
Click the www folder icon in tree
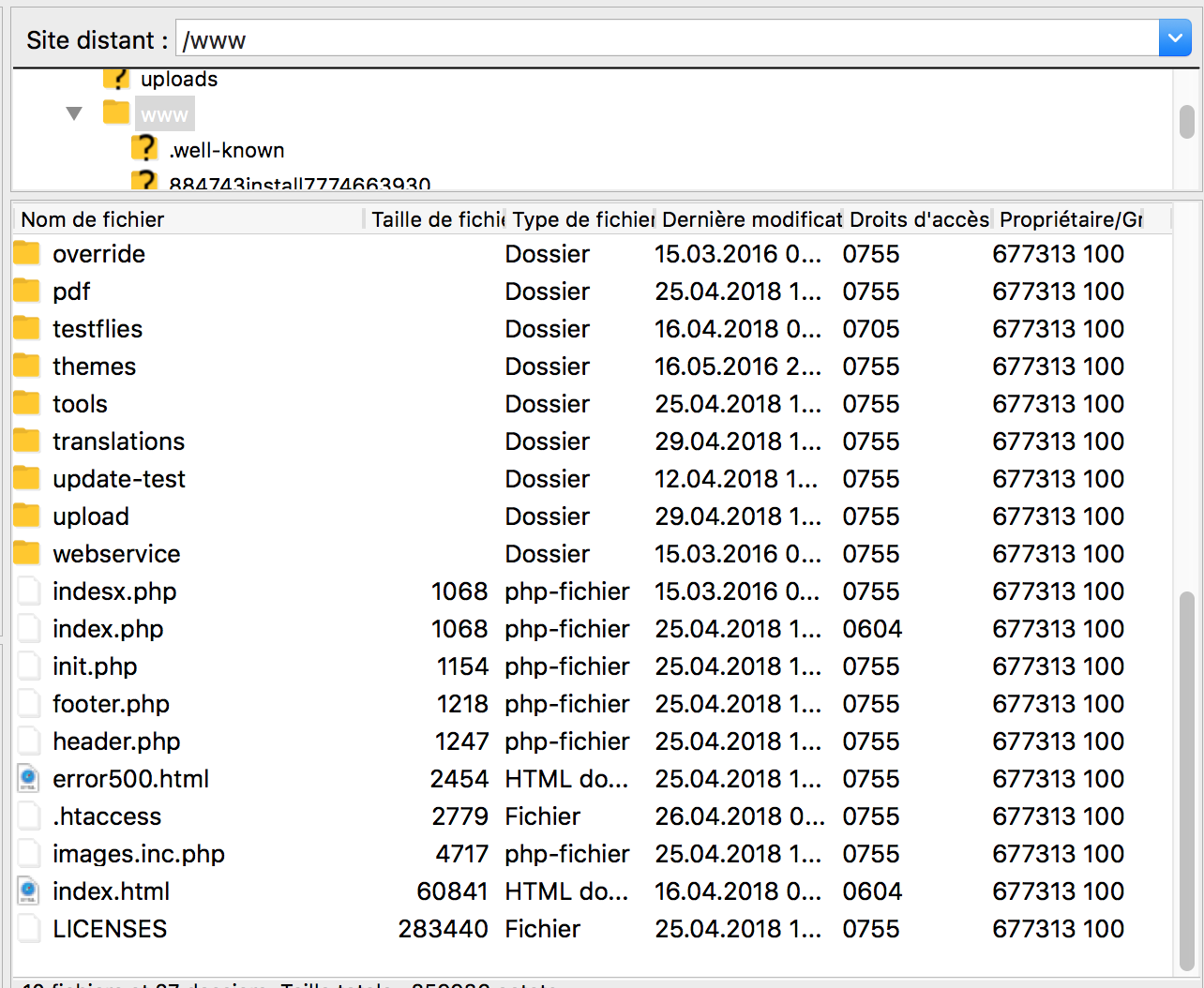coord(115,113)
